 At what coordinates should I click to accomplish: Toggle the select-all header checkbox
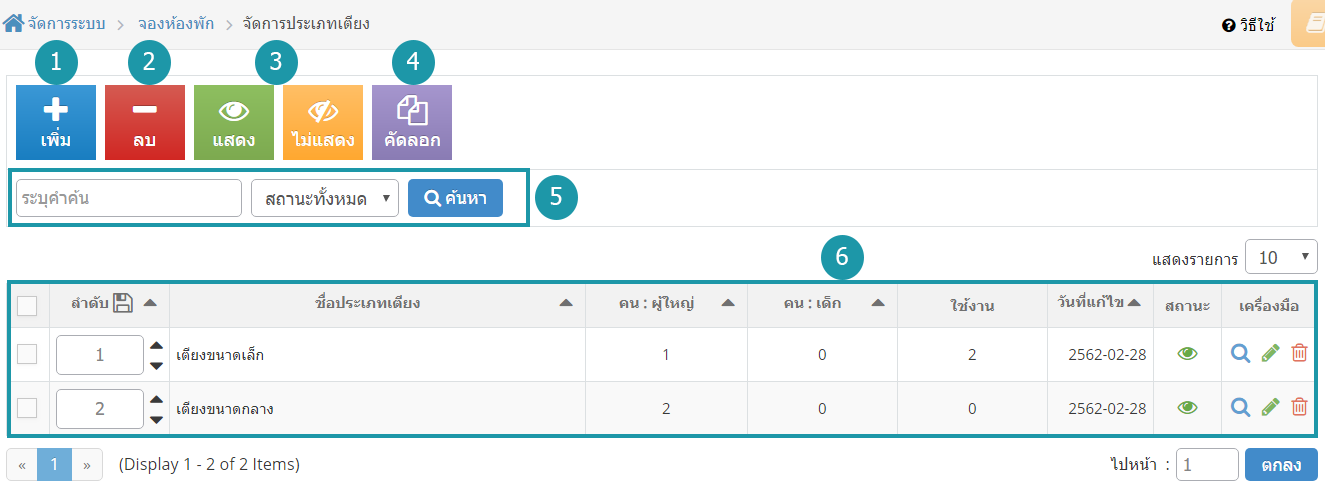tap(28, 305)
